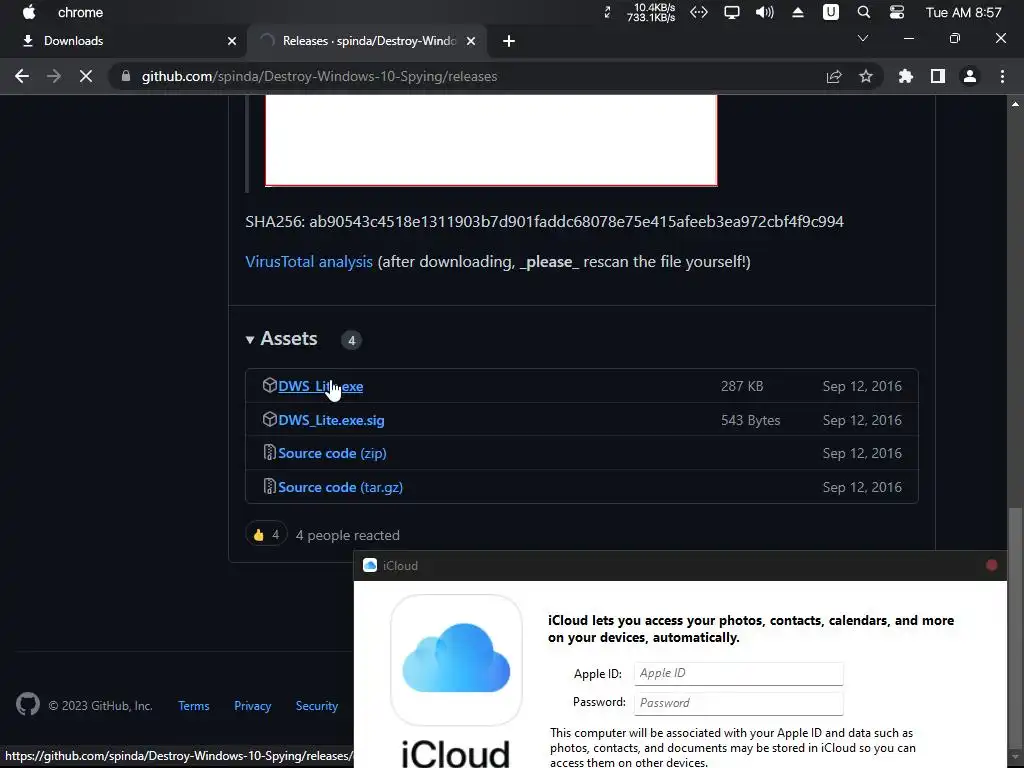
Task: Open the Privacy footer link
Action: tap(253, 706)
